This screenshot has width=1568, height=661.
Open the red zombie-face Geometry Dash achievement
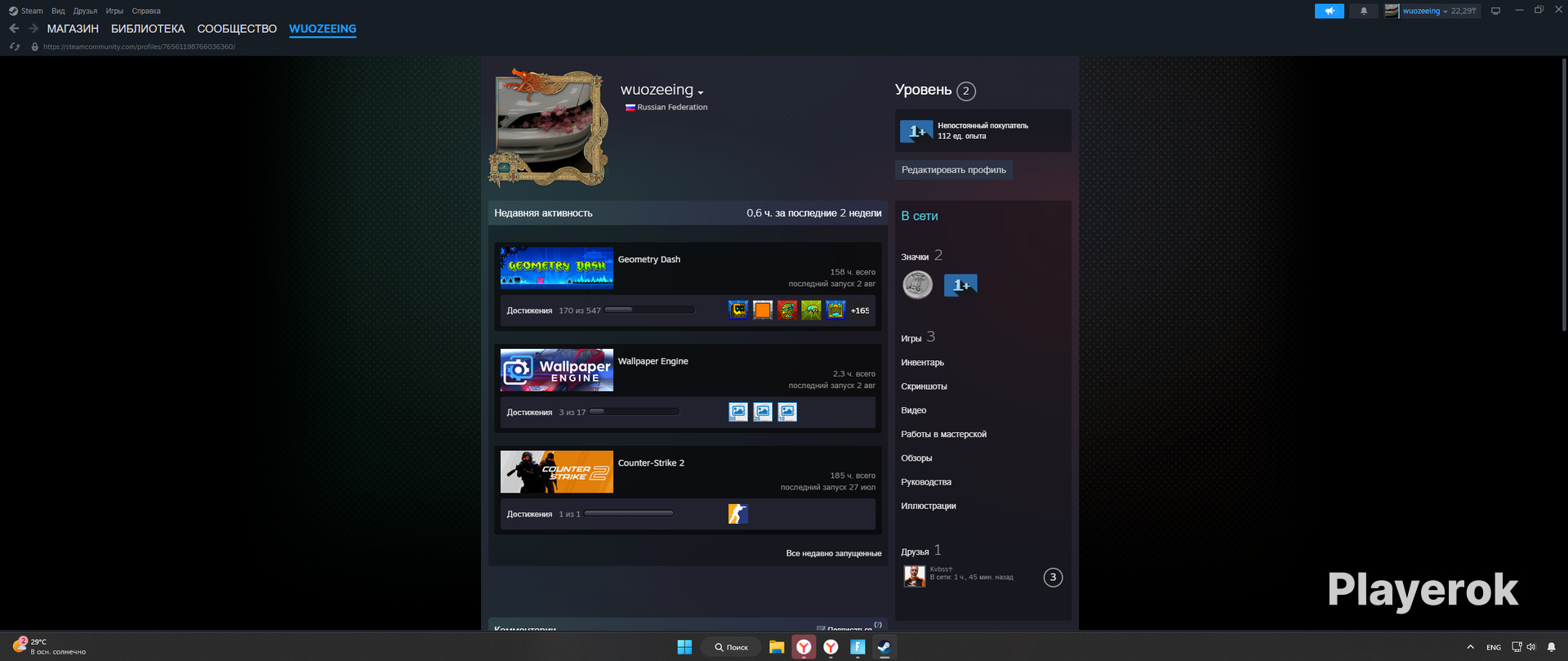787,310
